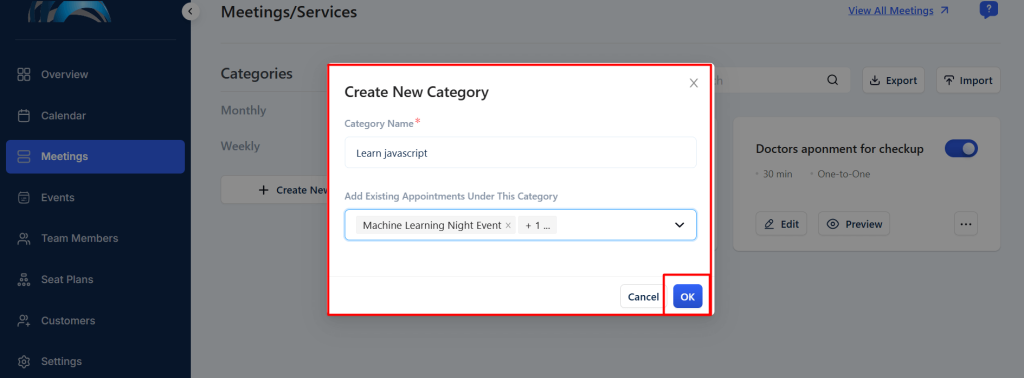Click the search magnifier icon

(832, 80)
